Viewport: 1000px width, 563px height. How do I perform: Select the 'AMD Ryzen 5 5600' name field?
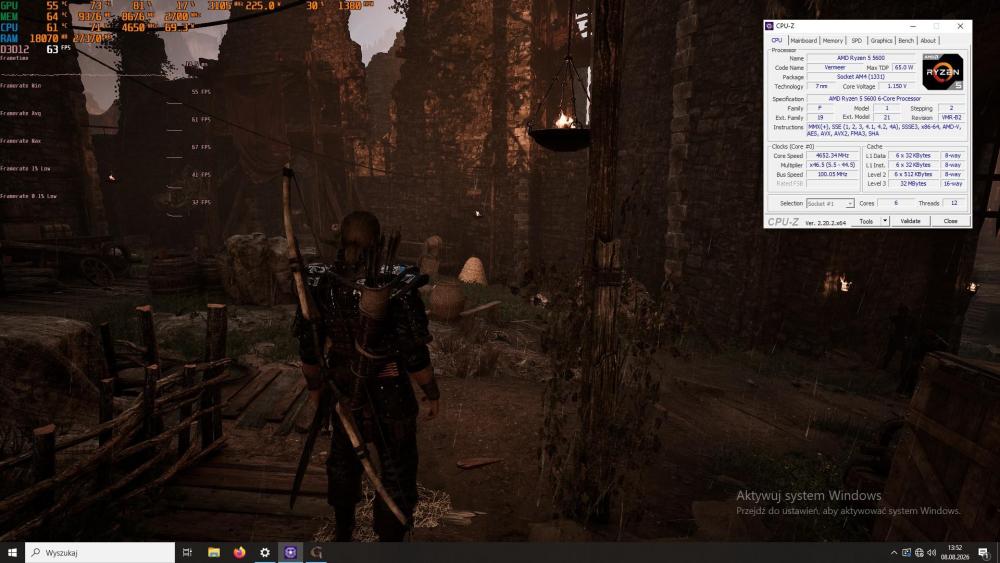(860, 58)
